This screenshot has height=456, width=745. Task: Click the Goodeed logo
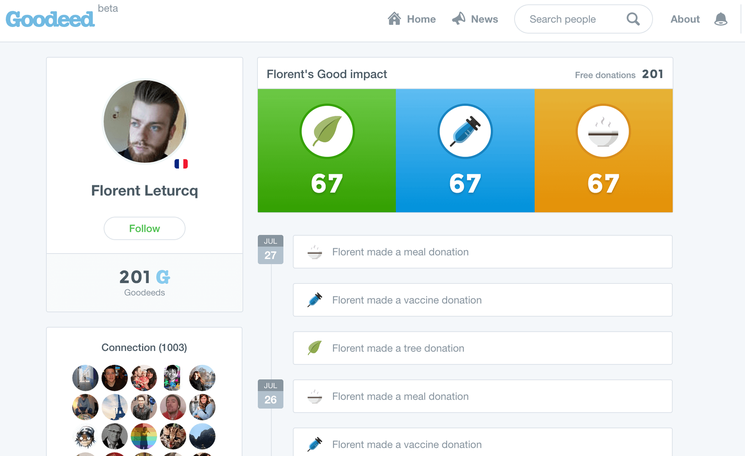(50, 19)
